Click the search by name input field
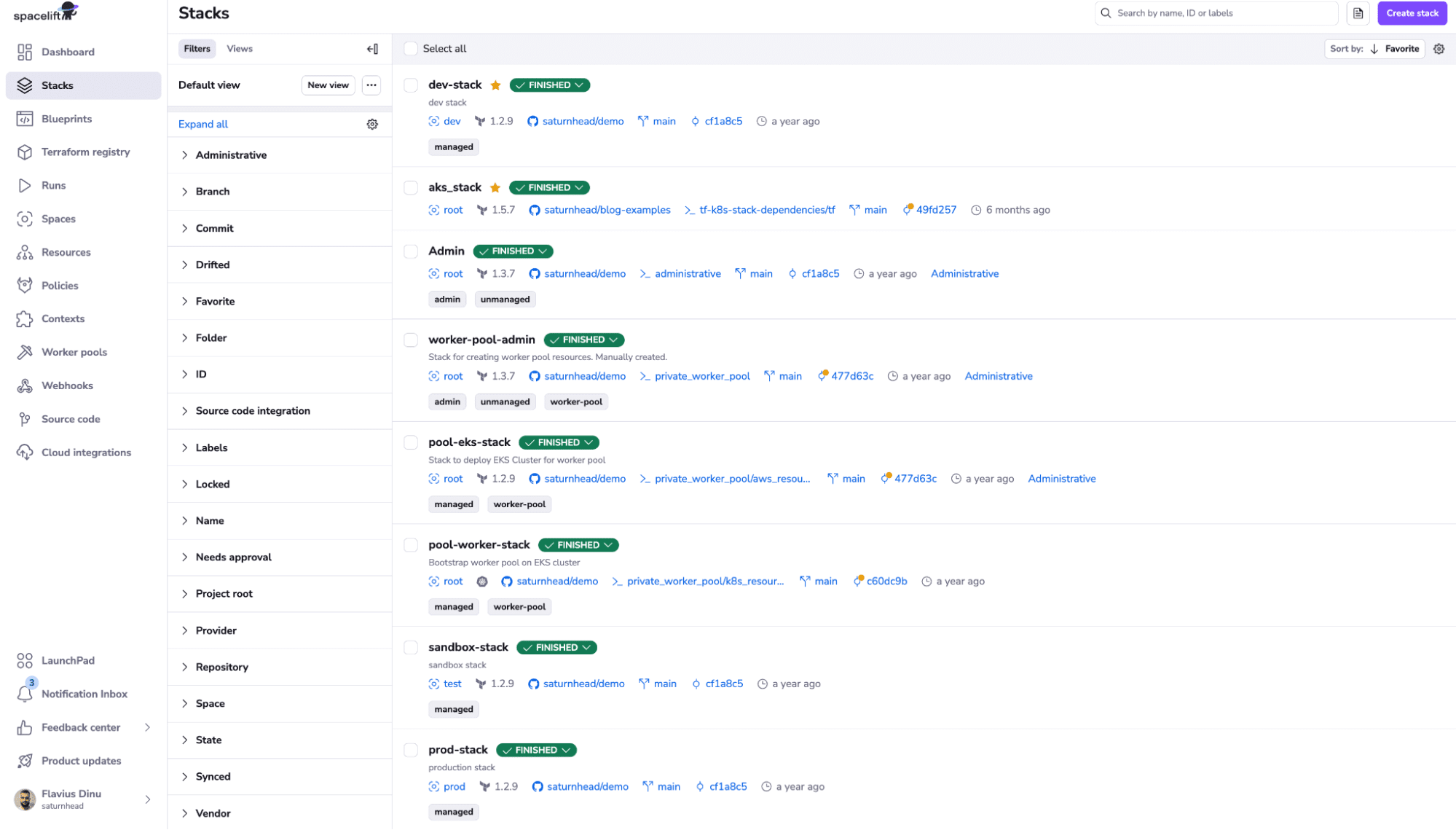1456x830 pixels. coord(1215,12)
